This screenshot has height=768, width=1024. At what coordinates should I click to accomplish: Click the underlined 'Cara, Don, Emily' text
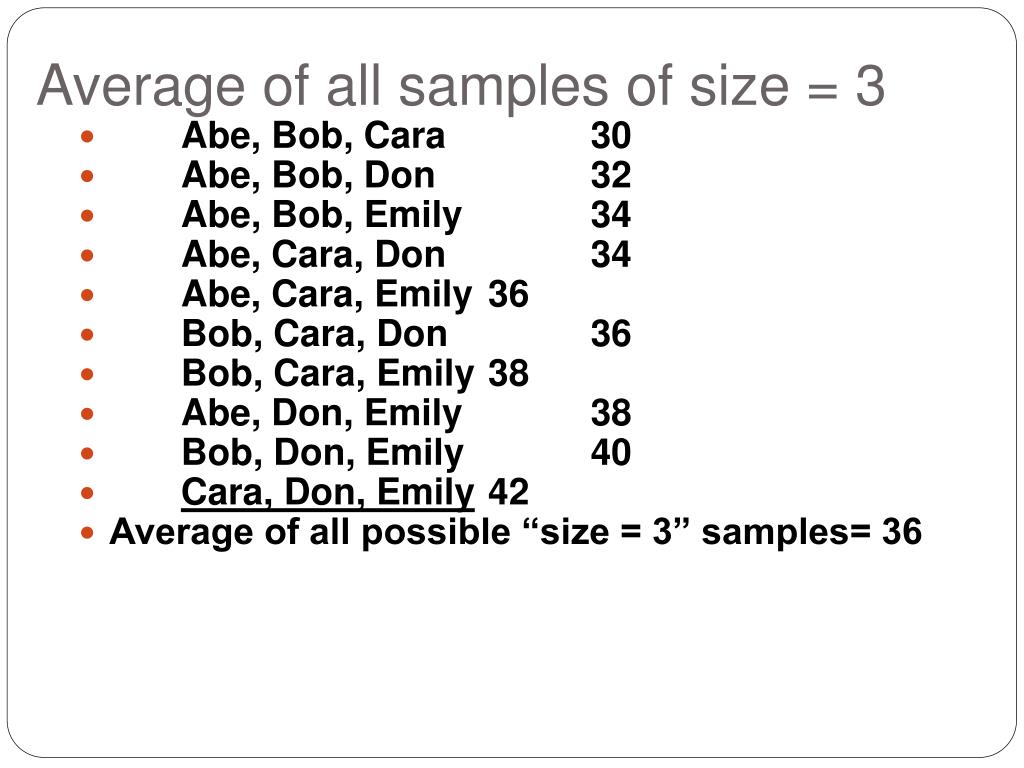[328, 492]
